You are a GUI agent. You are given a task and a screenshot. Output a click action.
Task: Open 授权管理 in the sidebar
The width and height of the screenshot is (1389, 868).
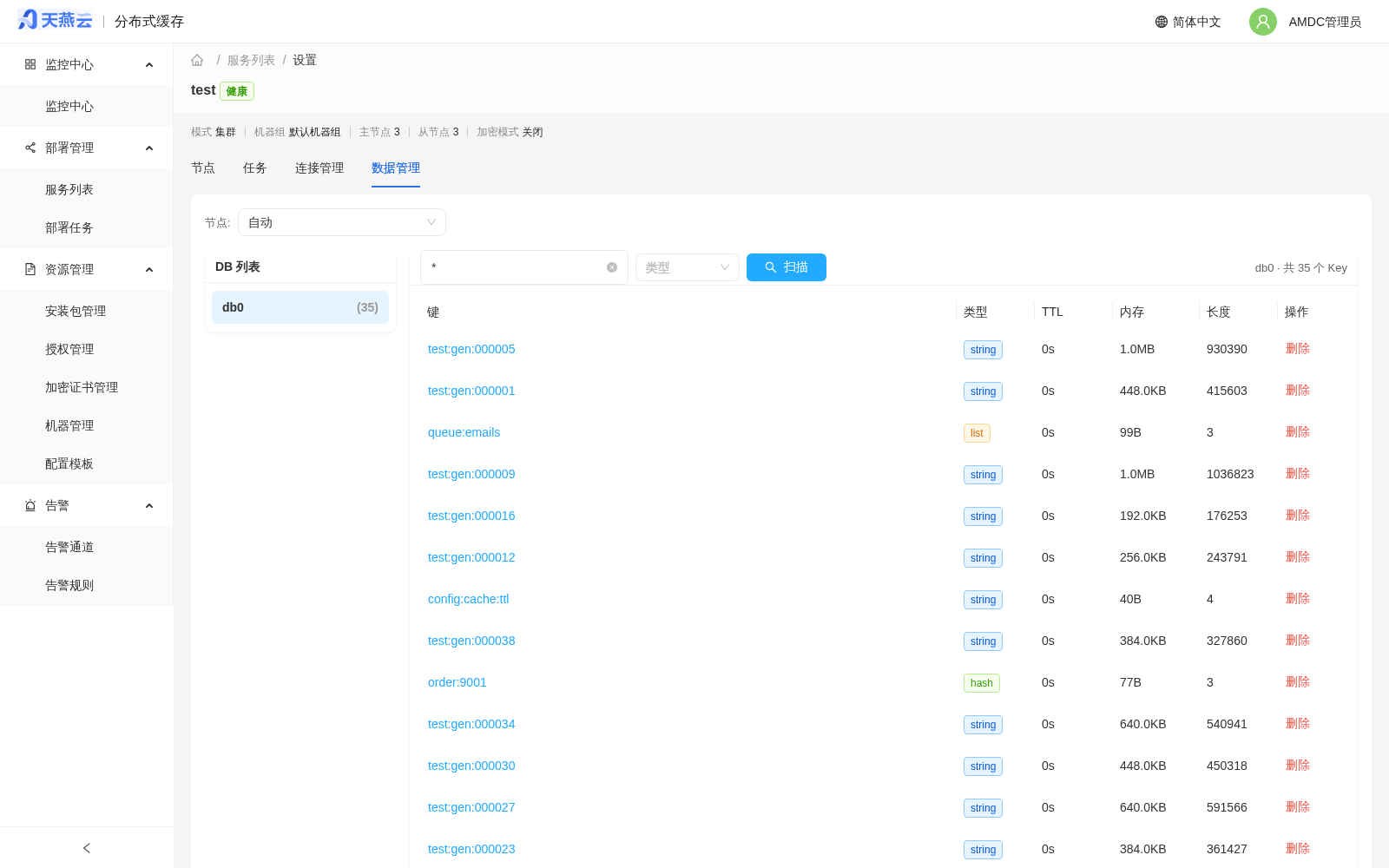coord(69,349)
